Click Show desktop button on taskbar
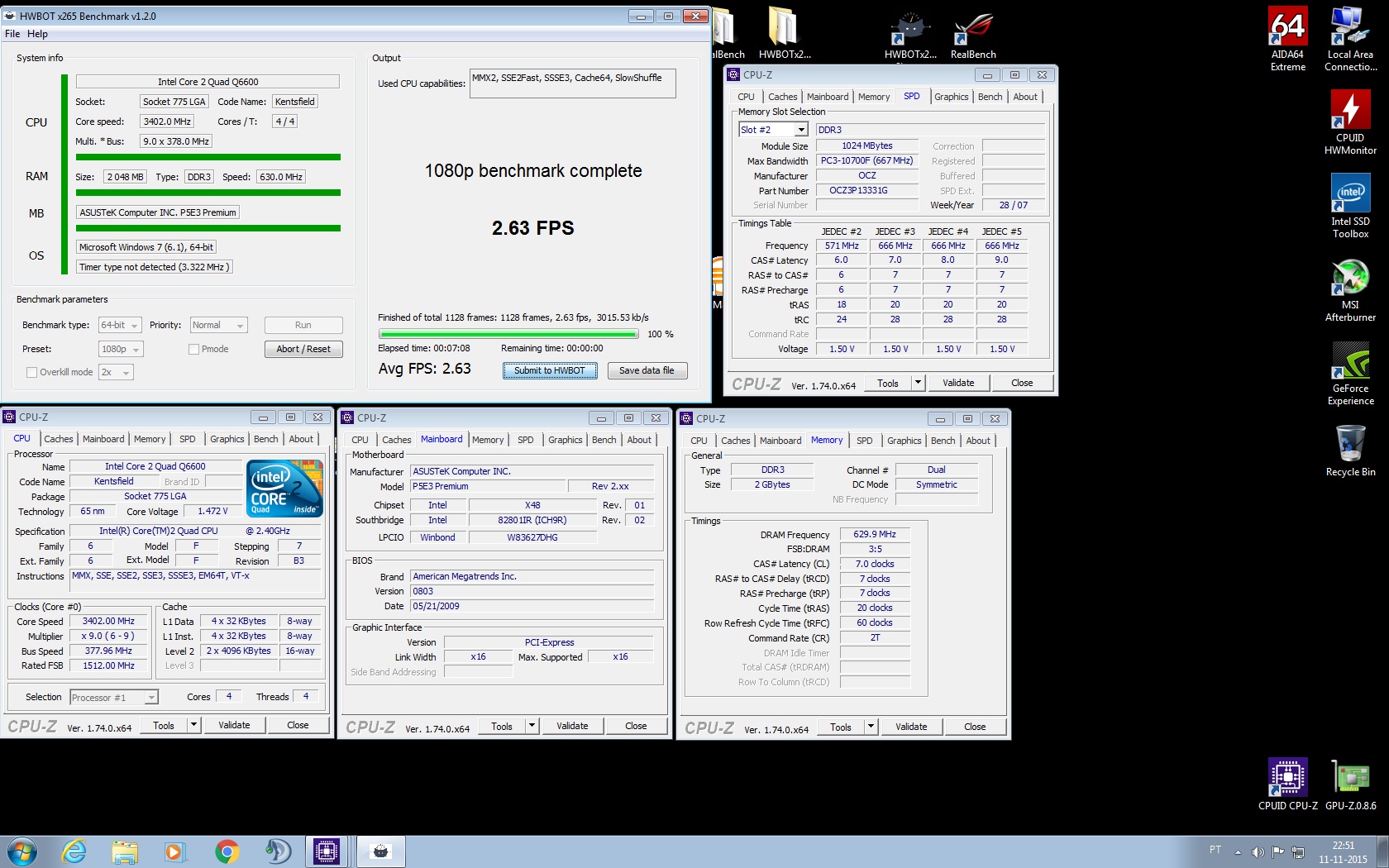Viewport: 1389px width, 868px height. [1382, 851]
